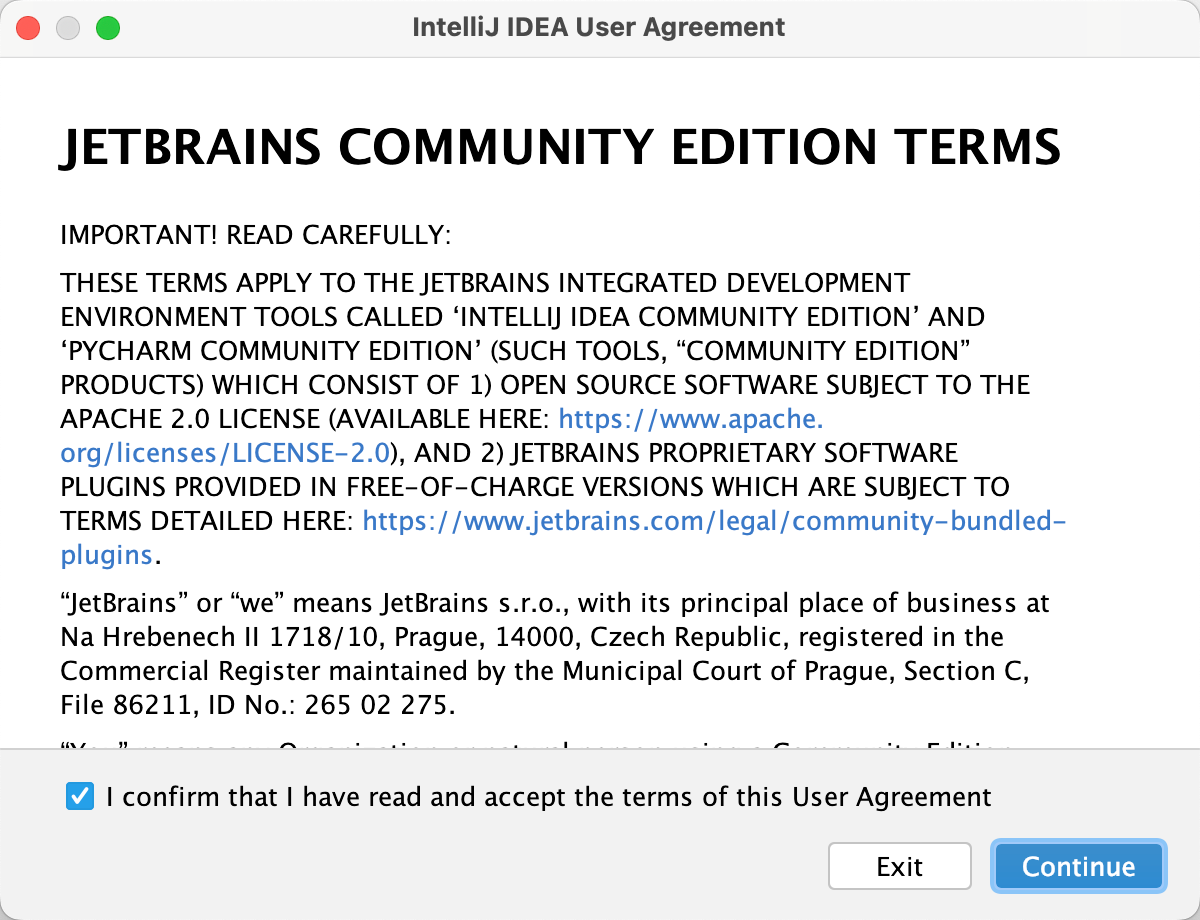Click the Continue button

pyautogui.click(x=1078, y=866)
